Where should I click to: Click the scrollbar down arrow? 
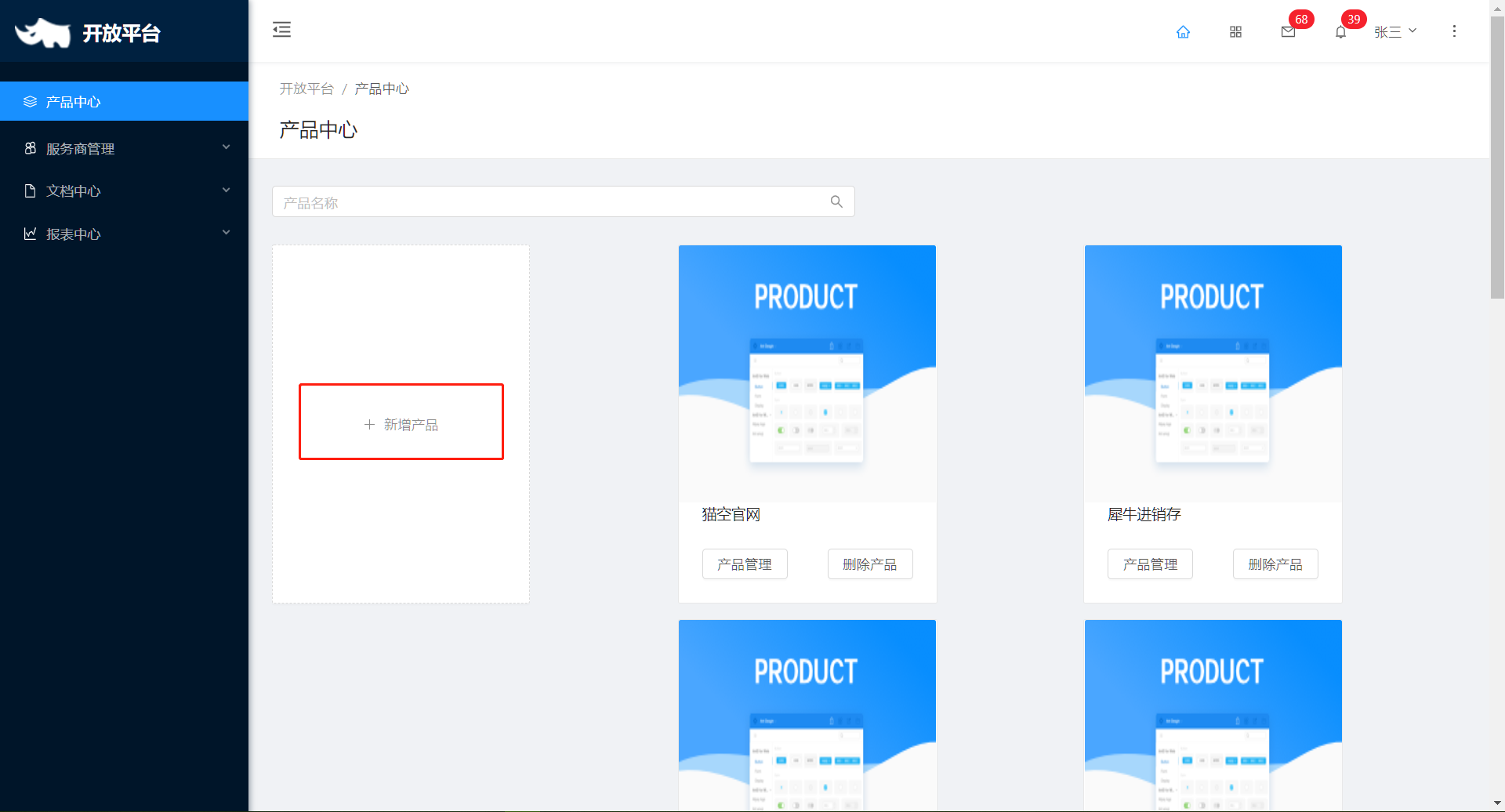click(1497, 803)
